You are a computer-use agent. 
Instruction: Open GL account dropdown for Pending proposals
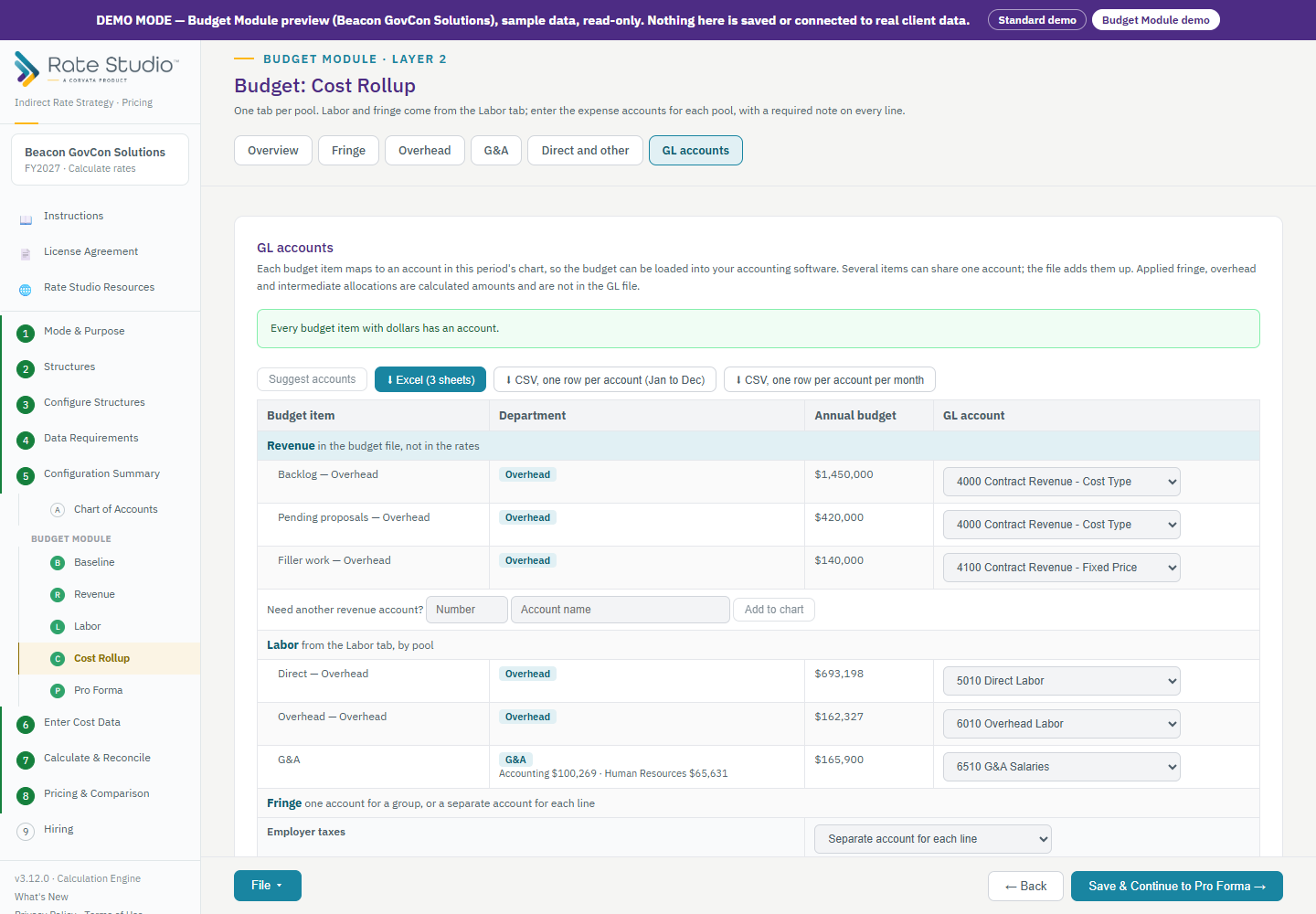point(1061,525)
